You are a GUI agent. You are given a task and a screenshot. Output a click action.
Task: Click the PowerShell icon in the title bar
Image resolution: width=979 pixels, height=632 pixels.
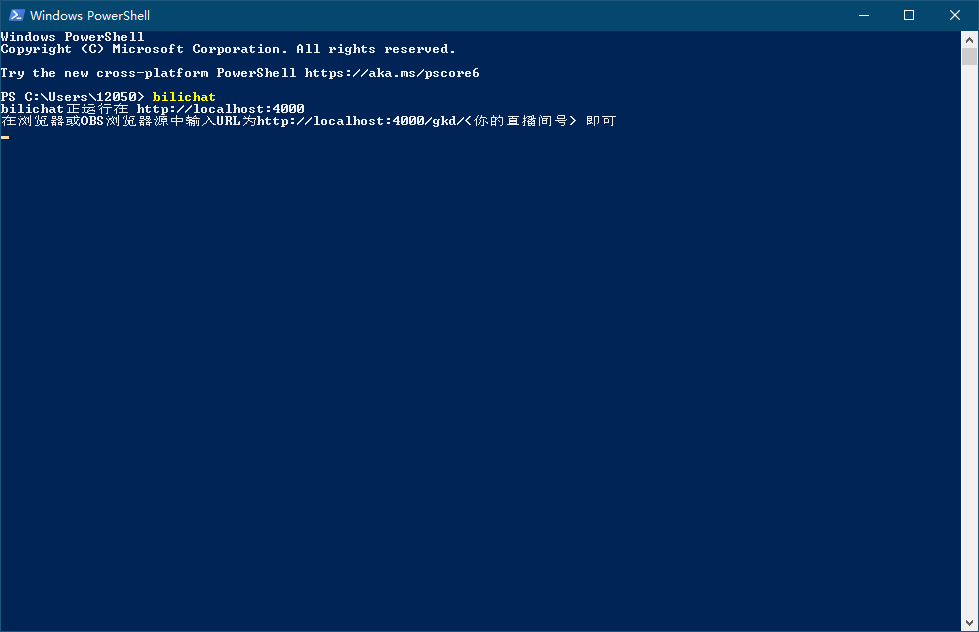[x=16, y=15]
